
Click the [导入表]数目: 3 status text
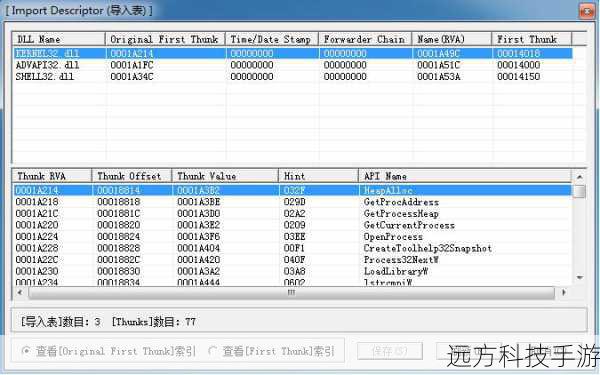tap(60, 321)
